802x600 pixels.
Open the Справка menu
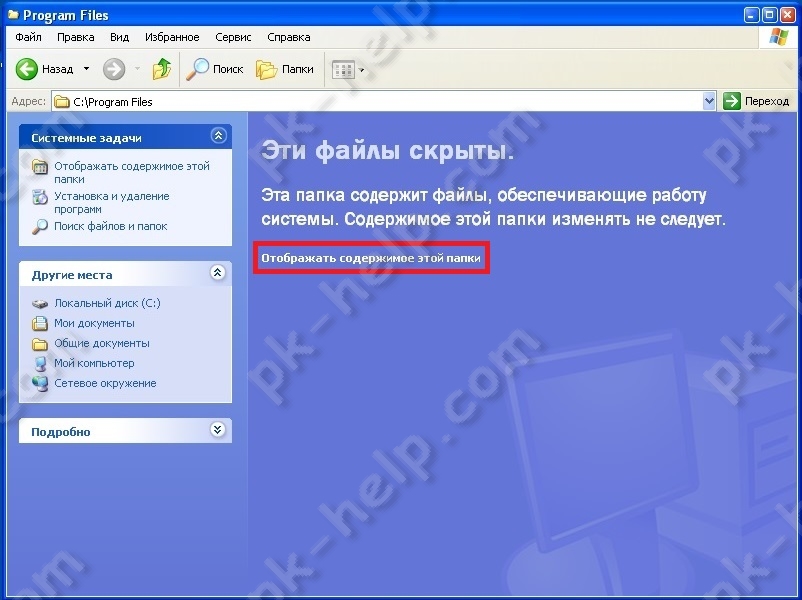[288, 37]
